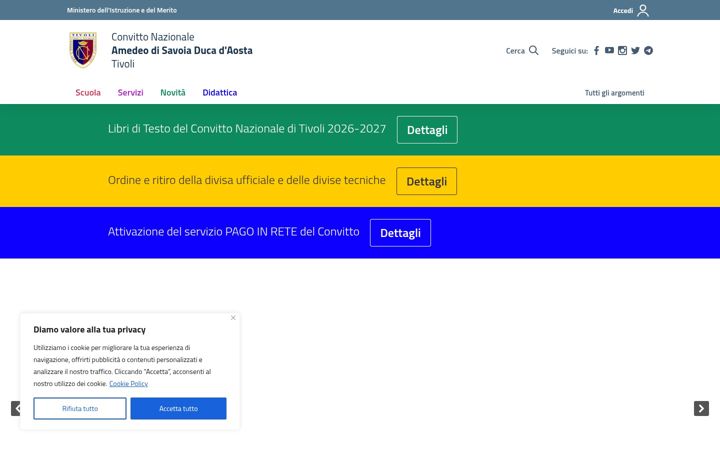720x450 pixels.
Task: Click the school crest logo
Action: click(83, 50)
